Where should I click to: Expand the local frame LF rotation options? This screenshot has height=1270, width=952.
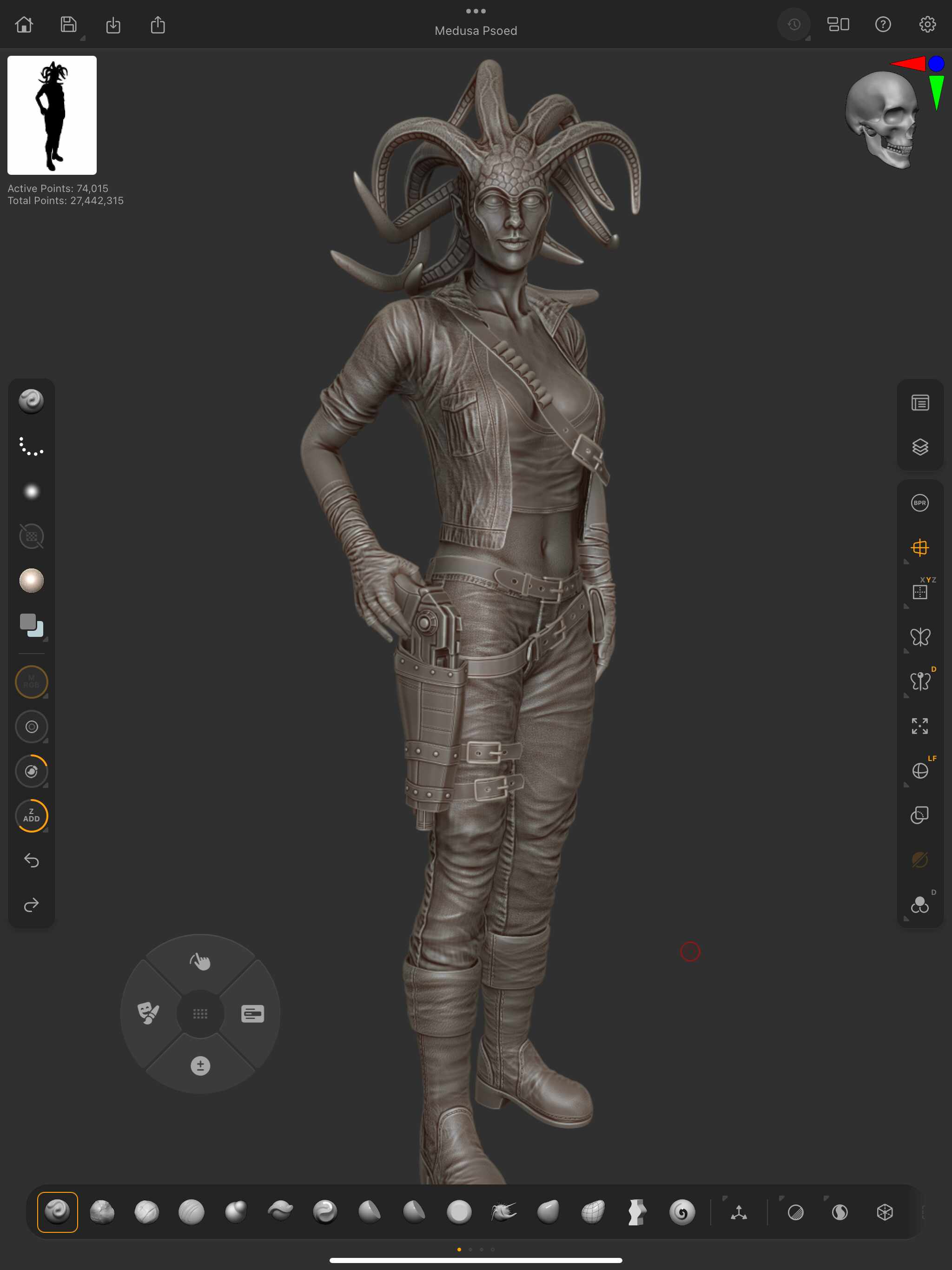(906, 785)
